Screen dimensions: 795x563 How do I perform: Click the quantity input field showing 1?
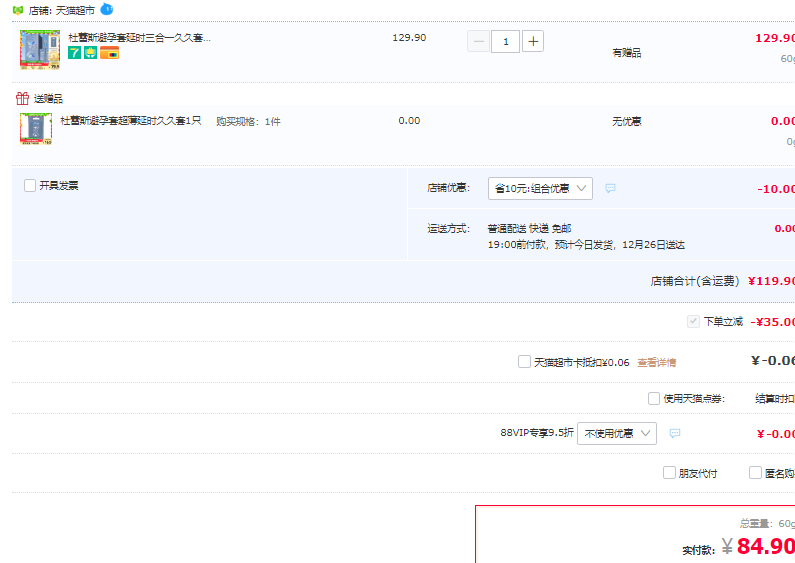505,42
